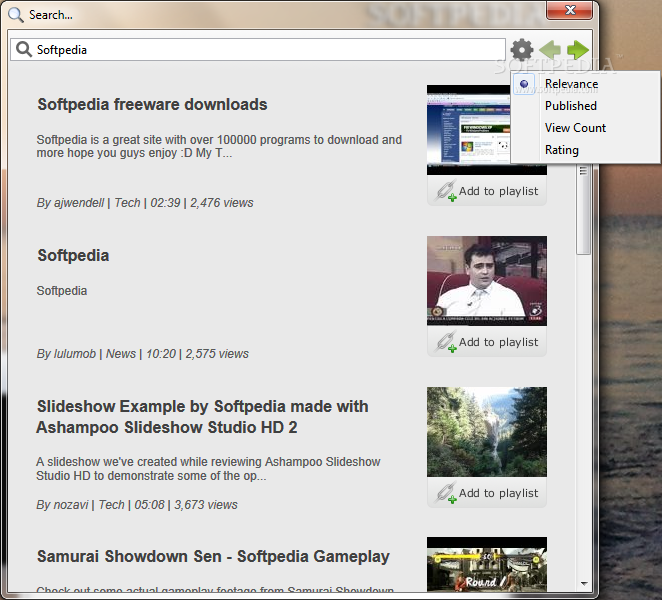The height and width of the screenshot is (600, 662).
Task: Click description 'Softpedia is a great site'
Action: point(219,146)
